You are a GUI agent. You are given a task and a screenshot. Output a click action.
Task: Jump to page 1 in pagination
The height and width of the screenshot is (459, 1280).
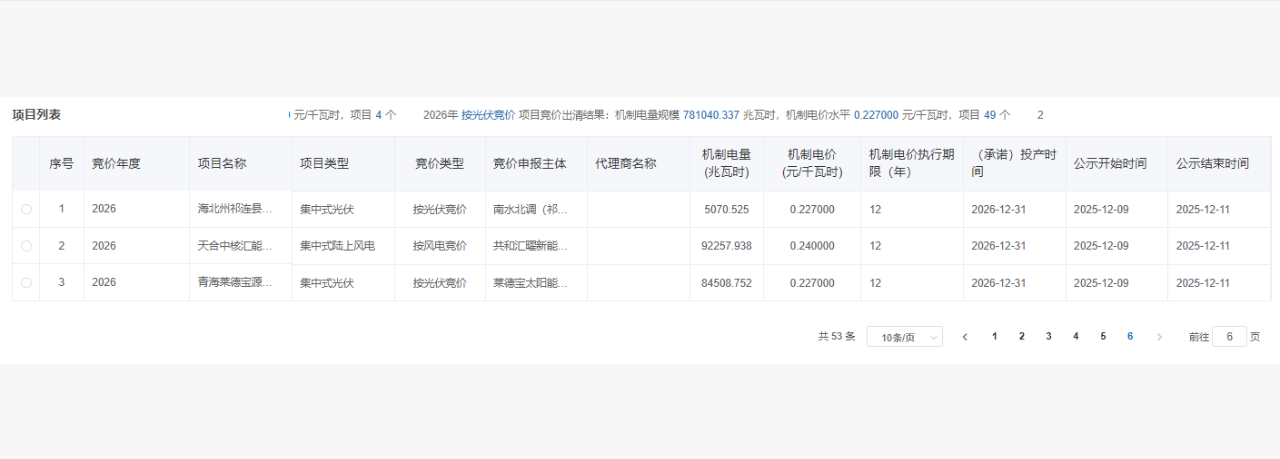(994, 337)
